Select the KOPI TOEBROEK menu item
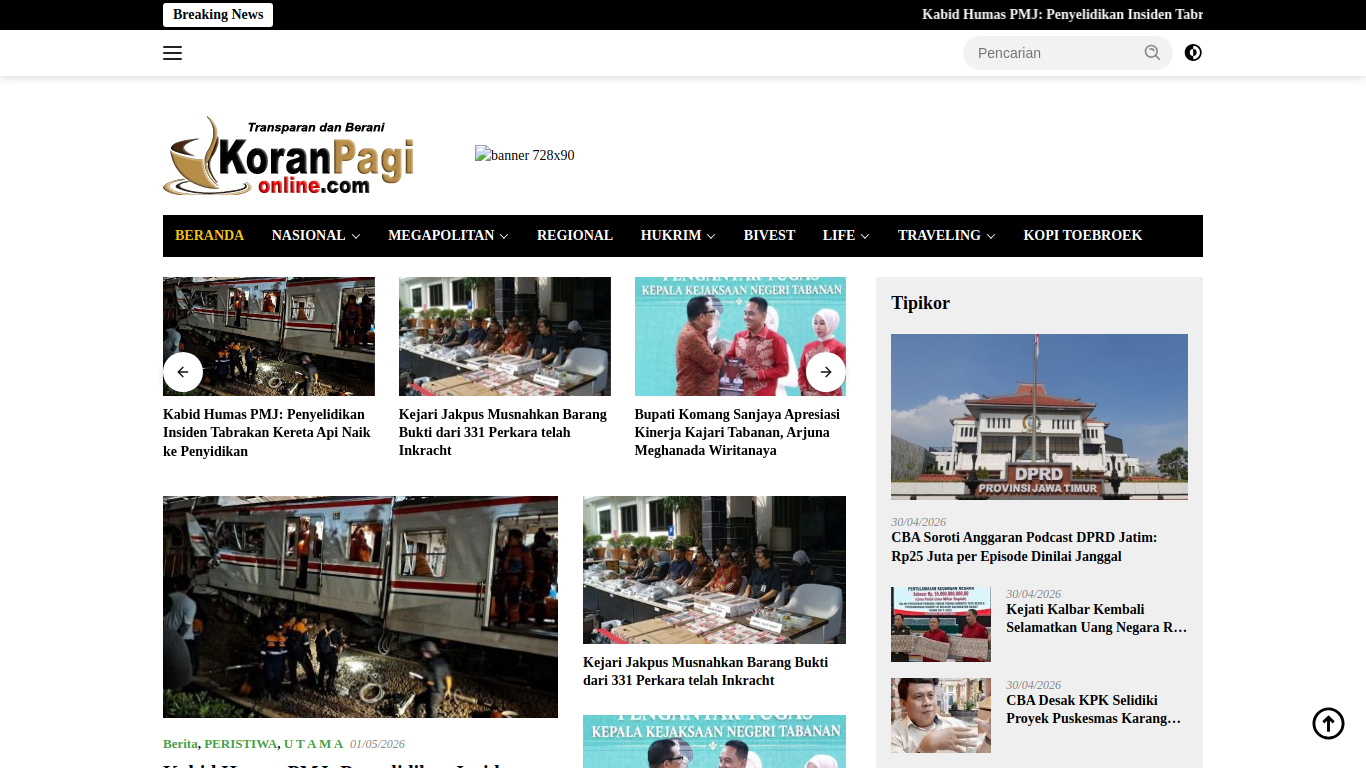1366x768 pixels. pos(1083,236)
